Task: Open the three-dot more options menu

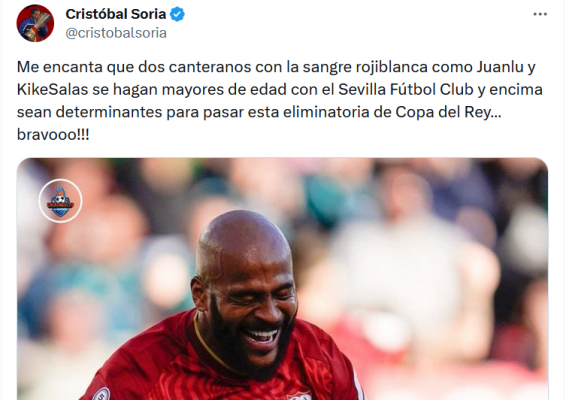Action: 540,14
